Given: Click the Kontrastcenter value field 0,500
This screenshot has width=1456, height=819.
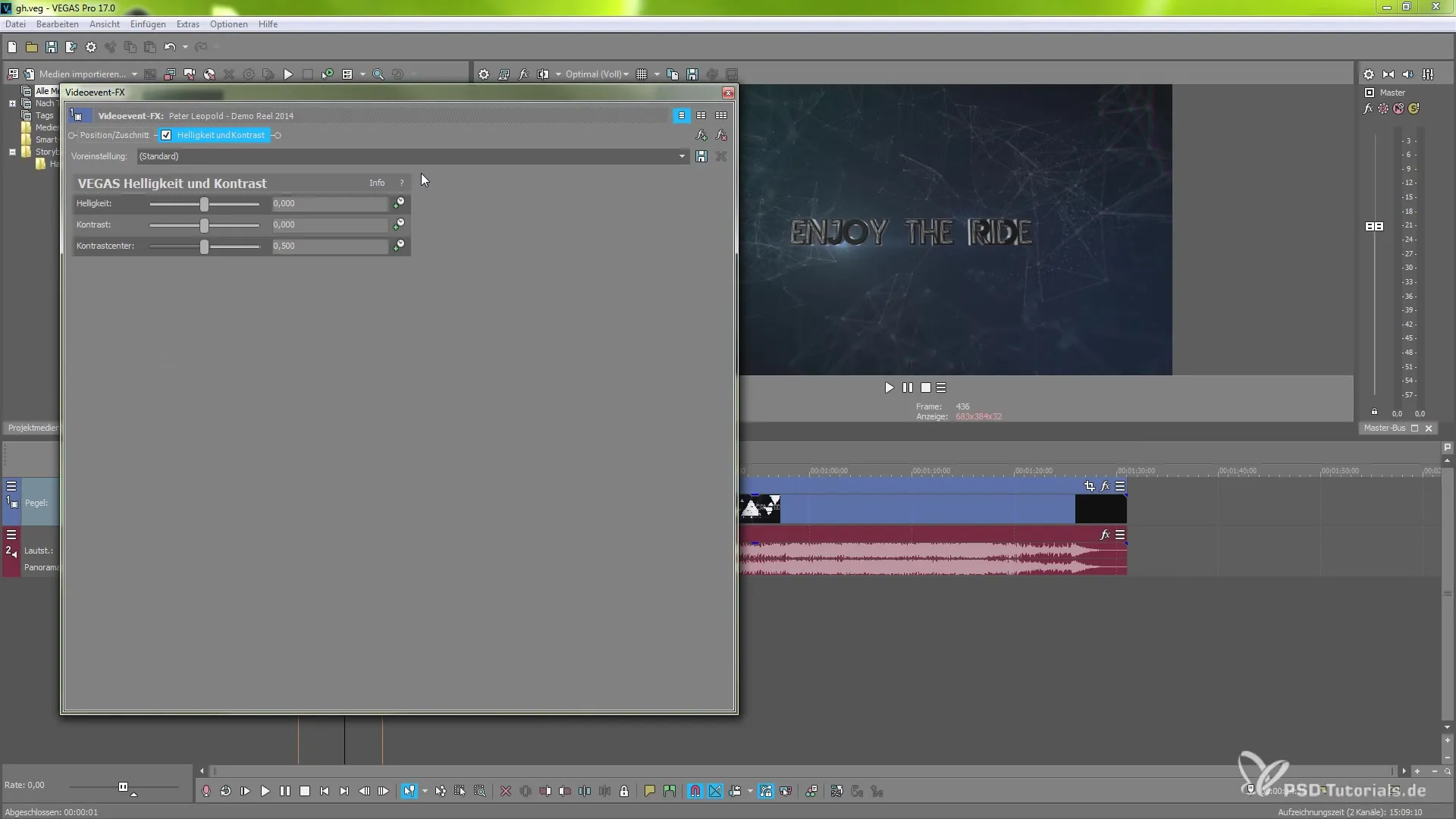Looking at the screenshot, I should (x=330, y=246).
